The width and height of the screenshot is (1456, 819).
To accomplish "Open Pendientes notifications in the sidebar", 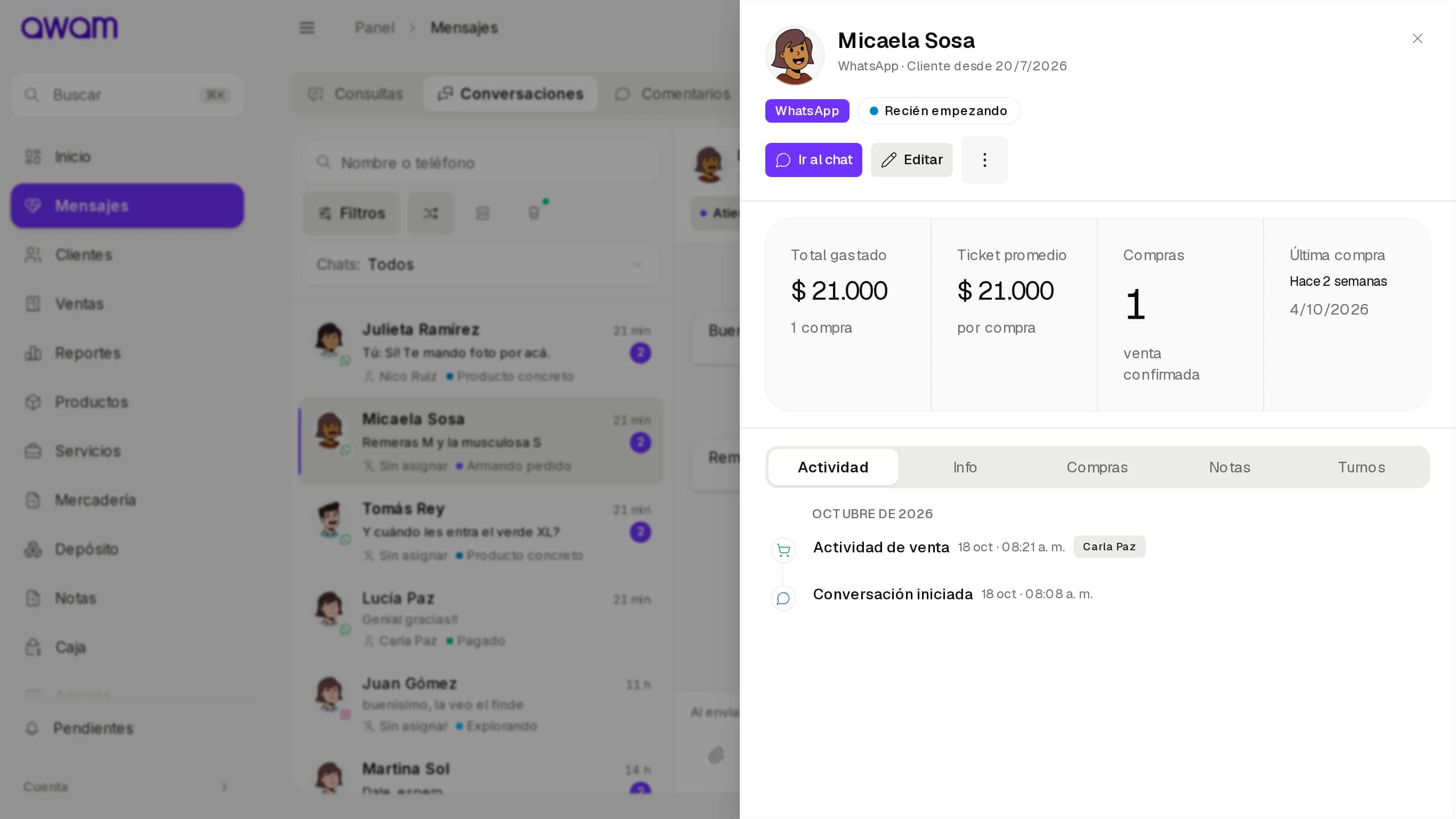I will point(127,728).
